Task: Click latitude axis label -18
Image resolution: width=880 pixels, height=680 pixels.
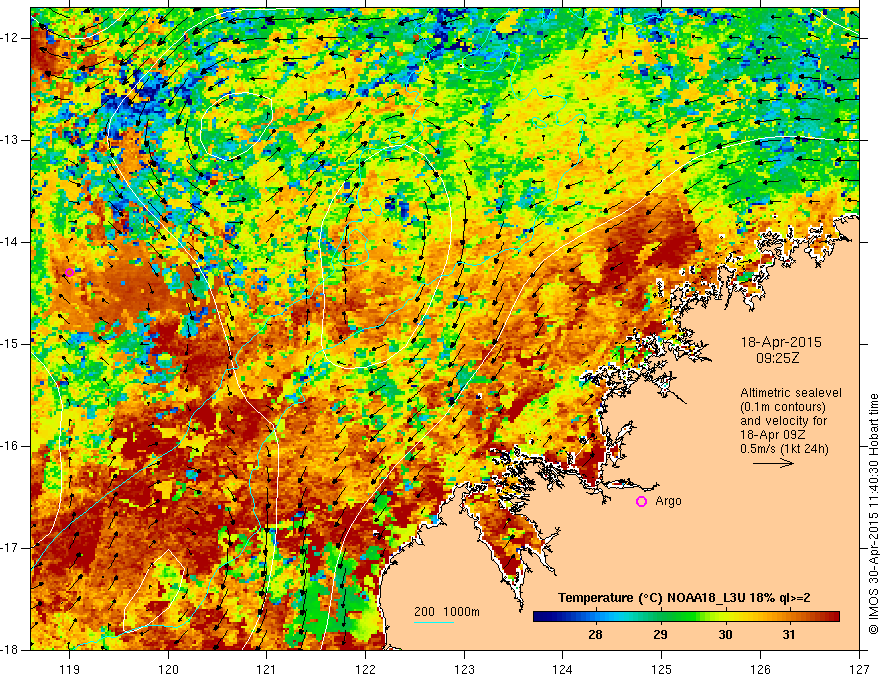Action: tap(10, 650)
